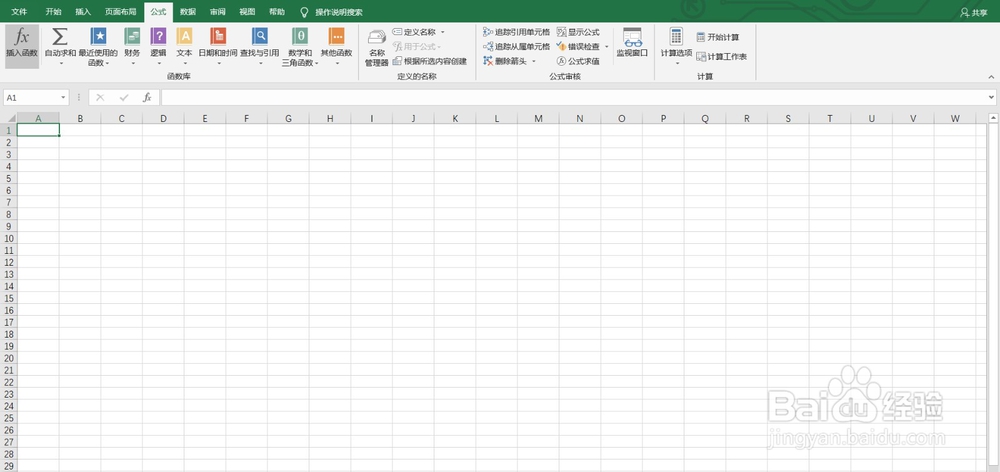
Task: Open the File (文件) tab
Action: pos(19,12)
